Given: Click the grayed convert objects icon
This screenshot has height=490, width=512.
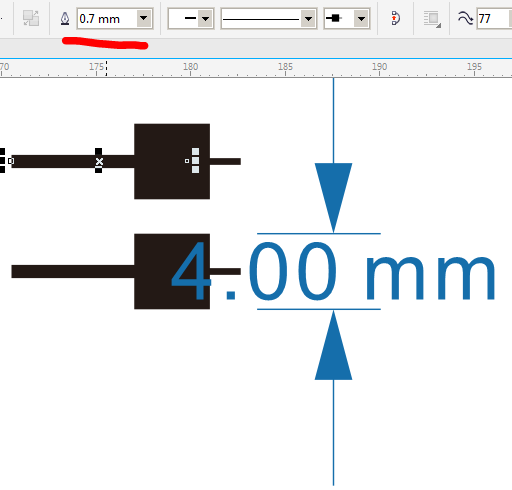Looking at the screenshot, I should [31, 18].
